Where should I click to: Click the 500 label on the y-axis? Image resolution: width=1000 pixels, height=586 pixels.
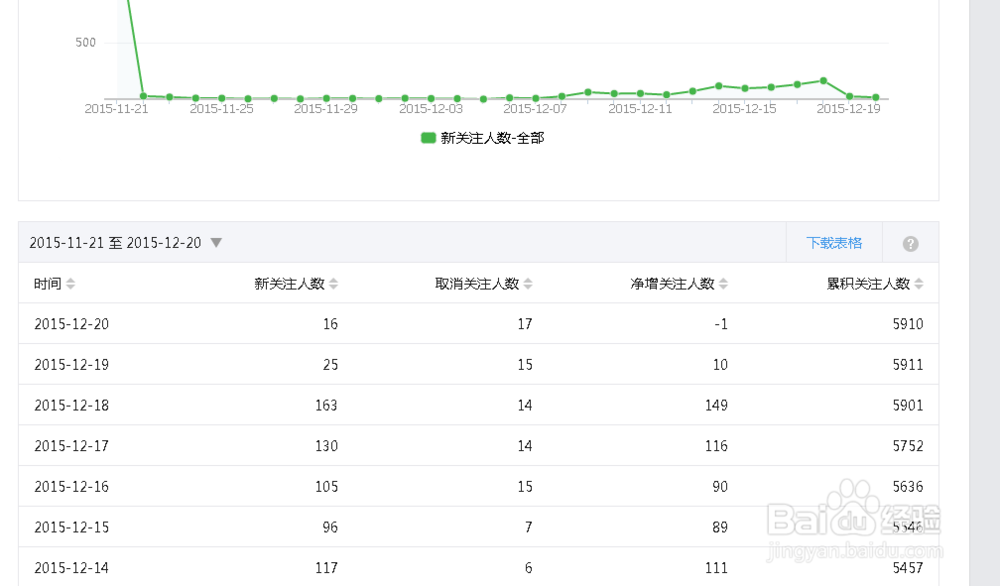click(85, 43)
